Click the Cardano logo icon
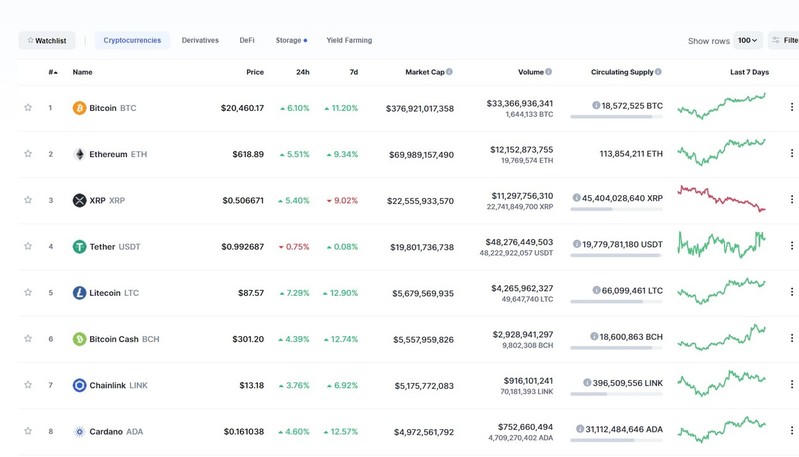The height and width of the screenshot is (457, 799). [x=80, y=432]
